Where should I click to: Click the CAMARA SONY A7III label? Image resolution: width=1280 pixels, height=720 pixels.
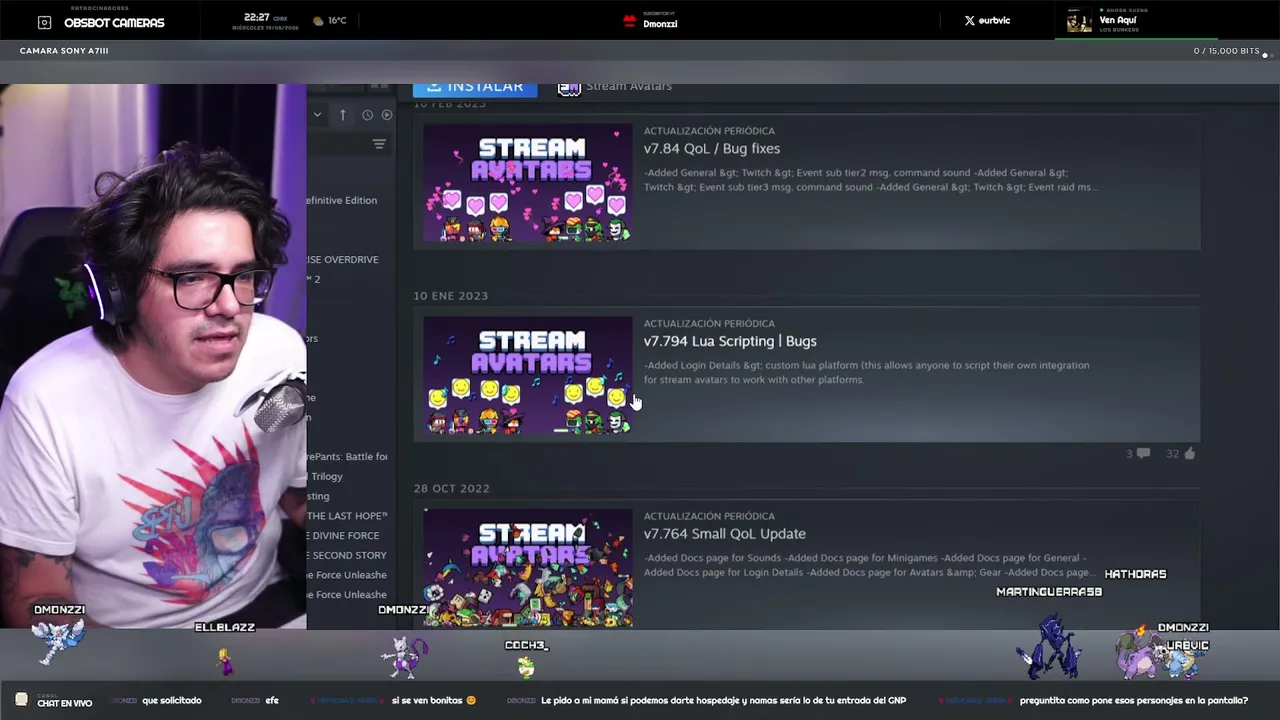point(64,51)
